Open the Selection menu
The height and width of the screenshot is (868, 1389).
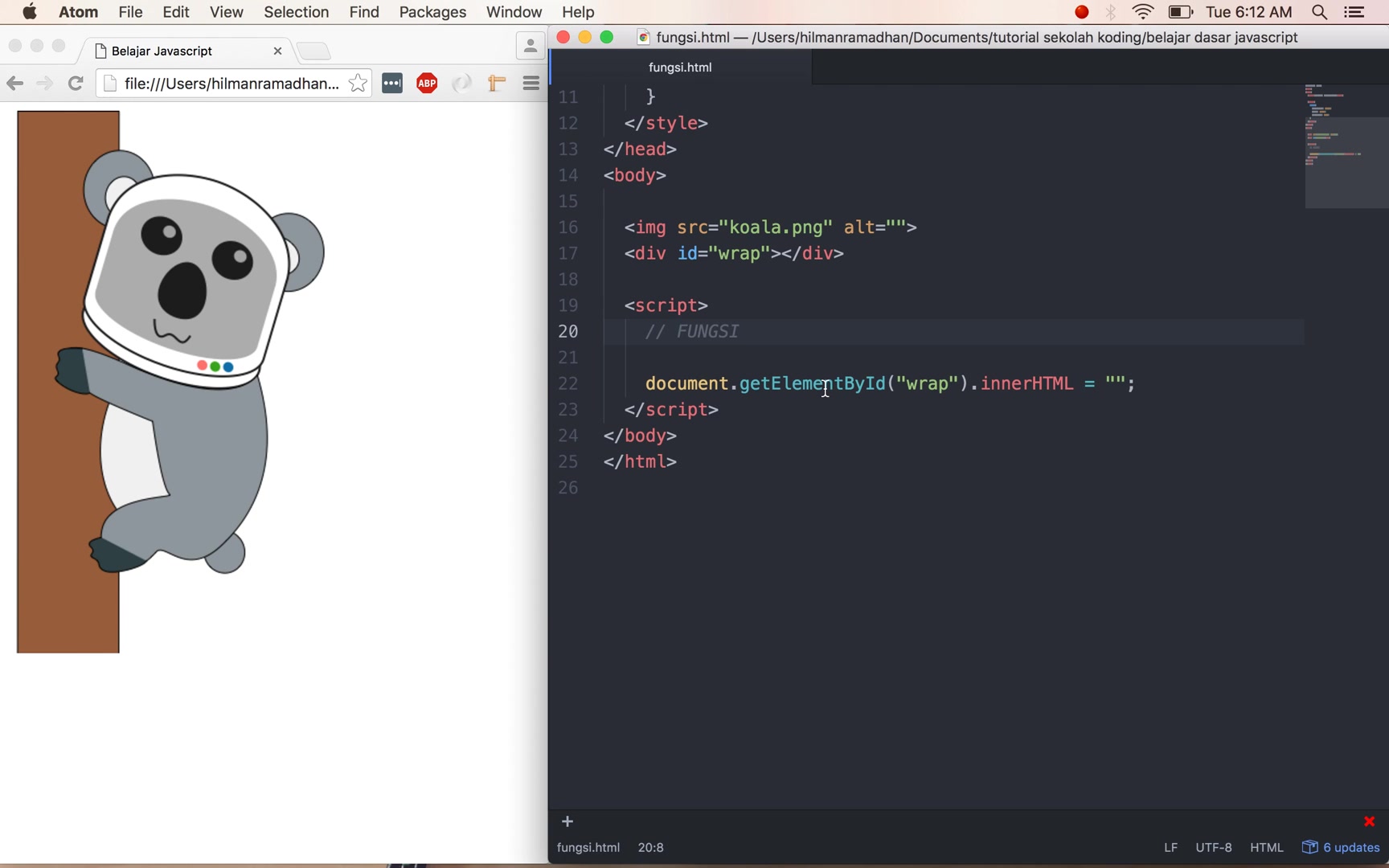click(297, 12)
